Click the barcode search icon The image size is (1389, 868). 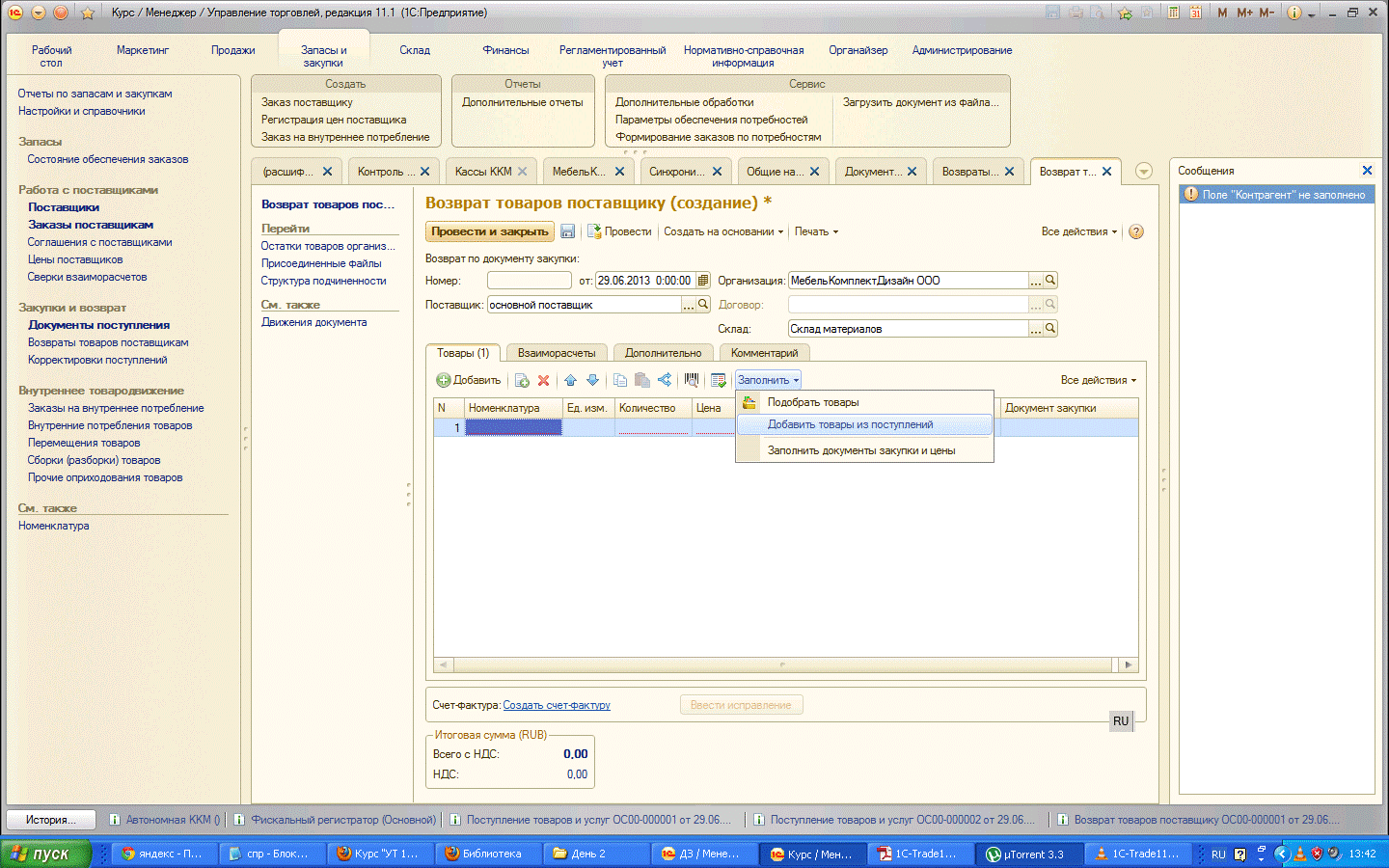pyautogui.click(x=692, y=380)
